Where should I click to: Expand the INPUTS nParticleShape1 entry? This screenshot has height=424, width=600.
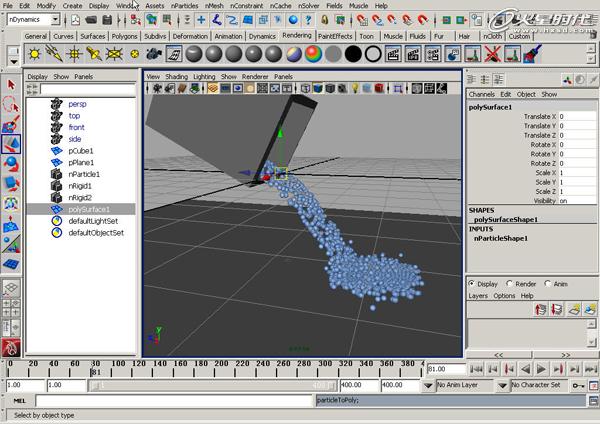501,238
